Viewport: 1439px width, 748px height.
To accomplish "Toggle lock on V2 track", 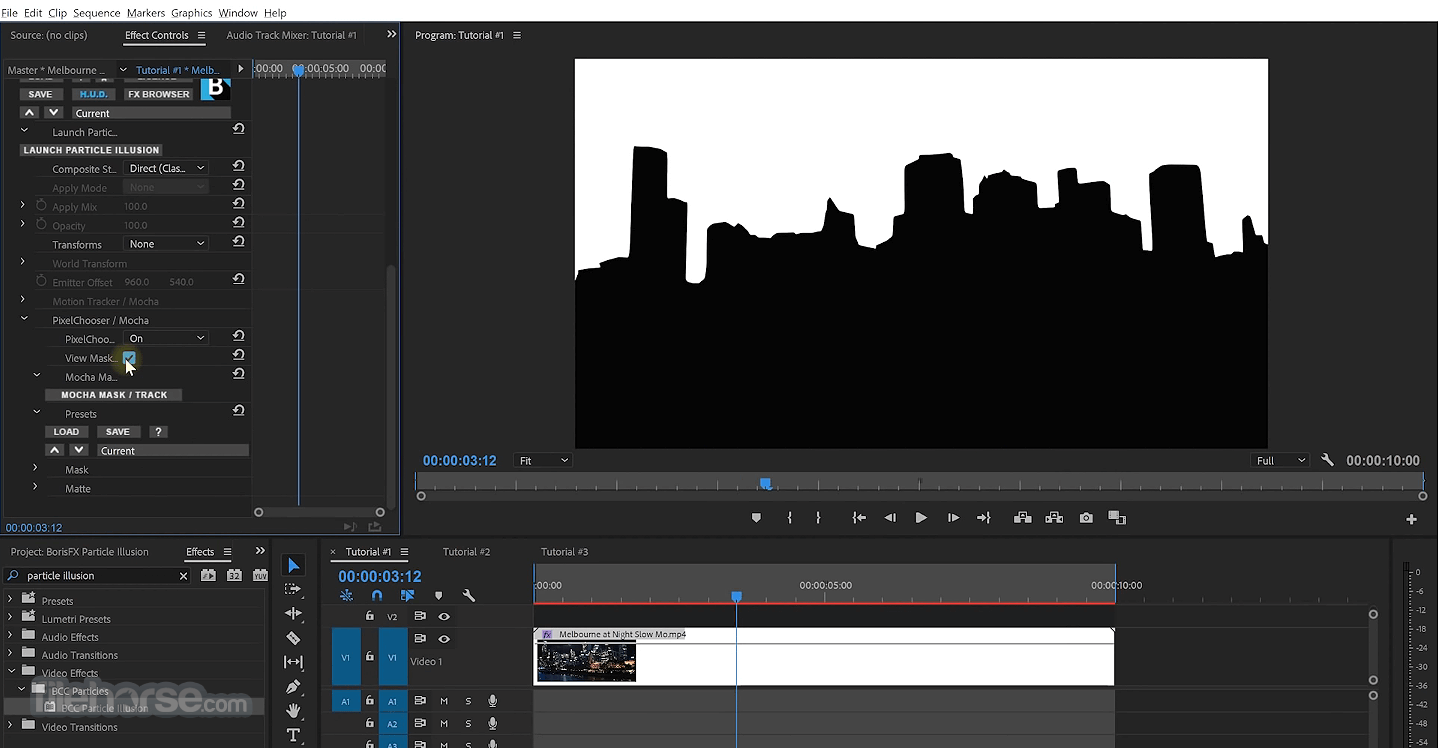I will tap(369, 617).
